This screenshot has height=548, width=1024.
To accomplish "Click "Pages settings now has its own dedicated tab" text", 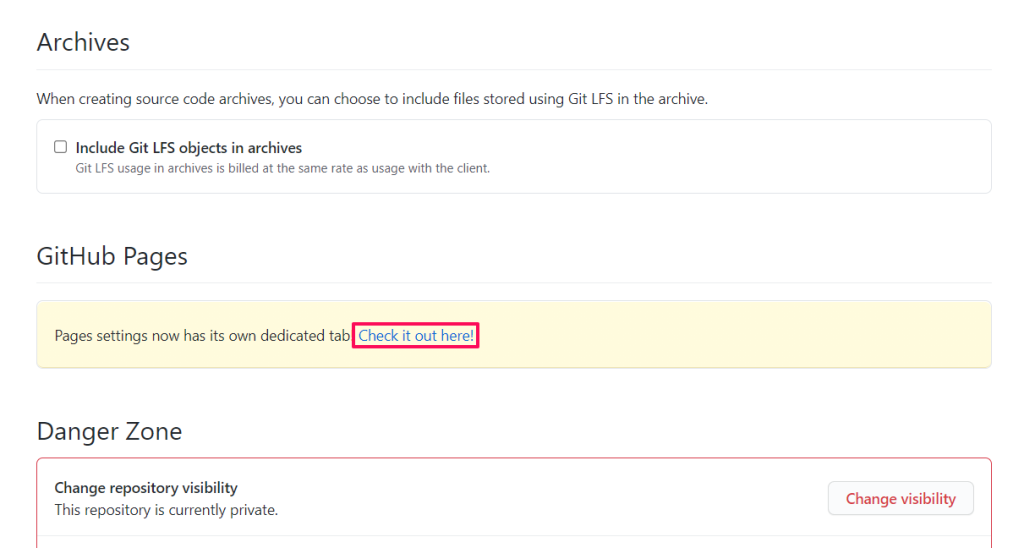I will [202, 336].
